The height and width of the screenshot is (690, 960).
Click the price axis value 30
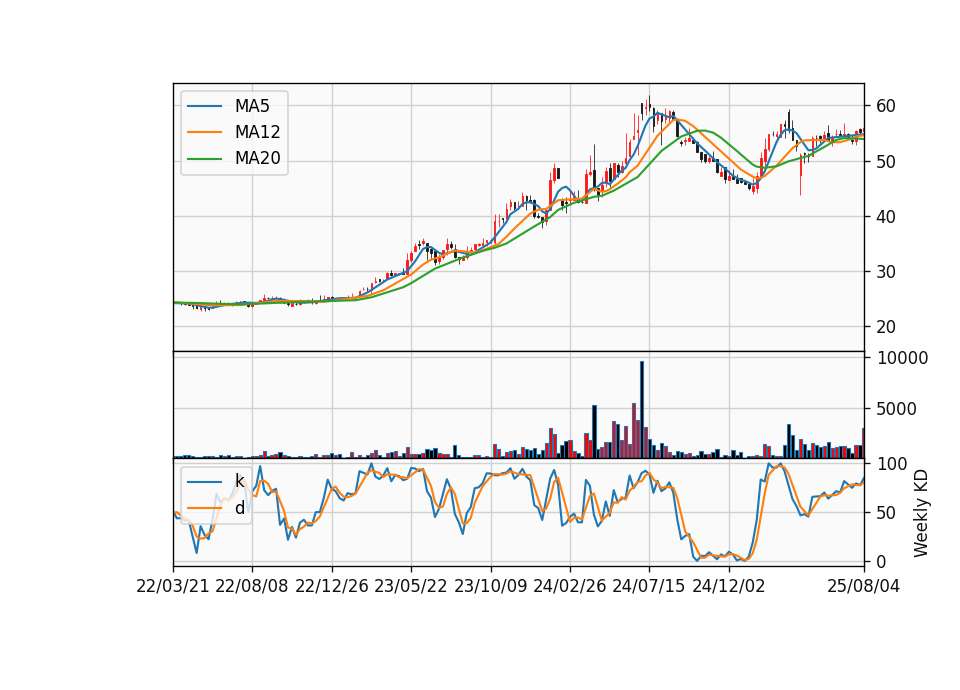pyautogui.click(x=886, y=272)
